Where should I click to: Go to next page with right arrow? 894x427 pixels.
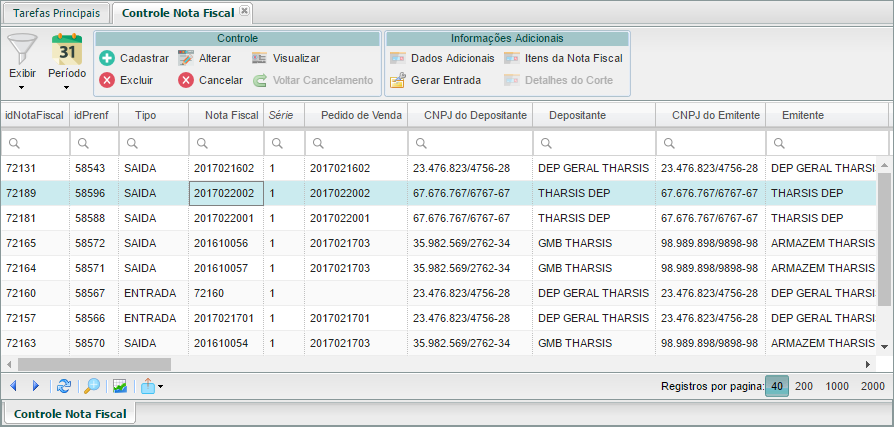pyautogui.click(x=36, y=386)
